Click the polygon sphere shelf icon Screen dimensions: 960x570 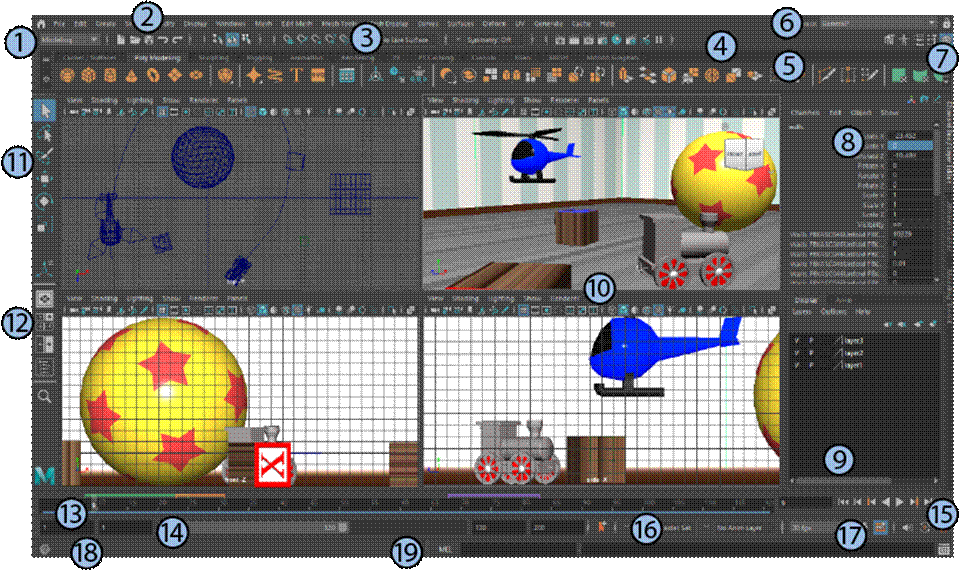tap(68, 75)
